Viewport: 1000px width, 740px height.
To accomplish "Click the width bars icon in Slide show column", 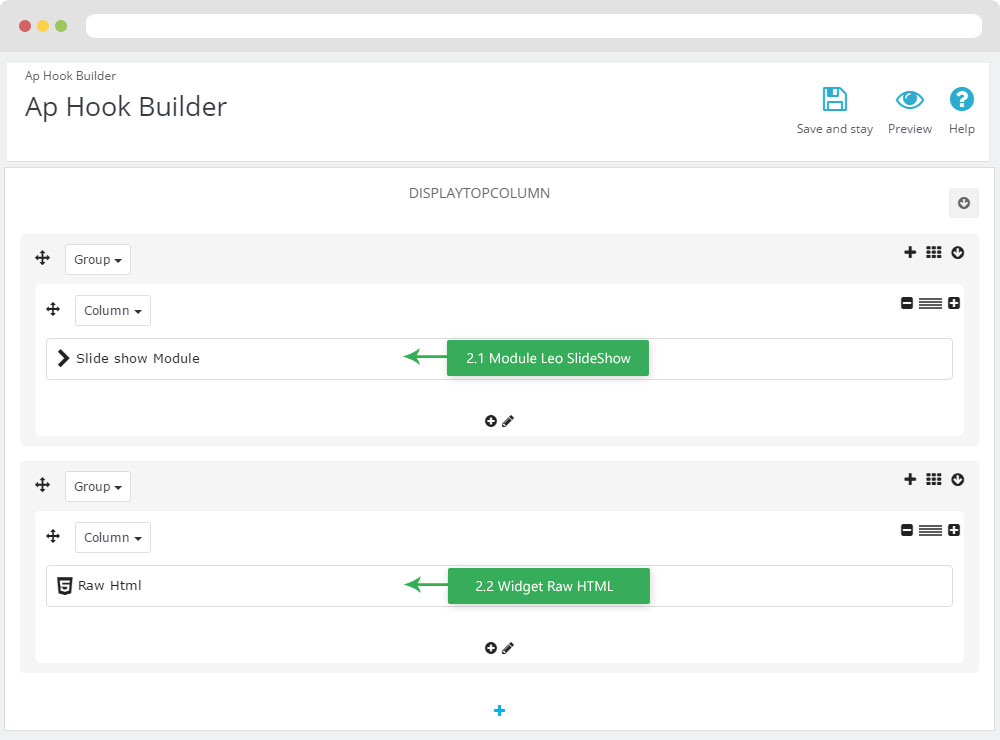I will [930, 303].
